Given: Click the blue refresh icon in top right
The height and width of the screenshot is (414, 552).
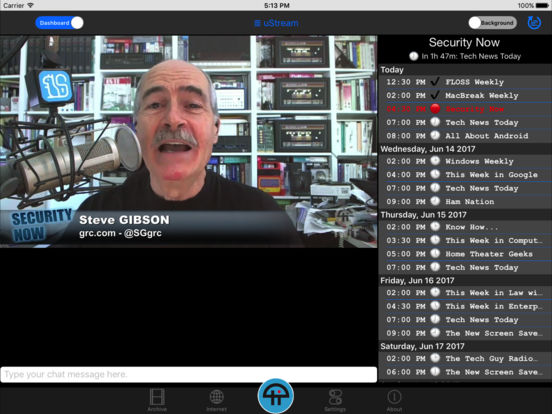Looking at the screenshot, I should pyautogui.click(x=534, y=23).
